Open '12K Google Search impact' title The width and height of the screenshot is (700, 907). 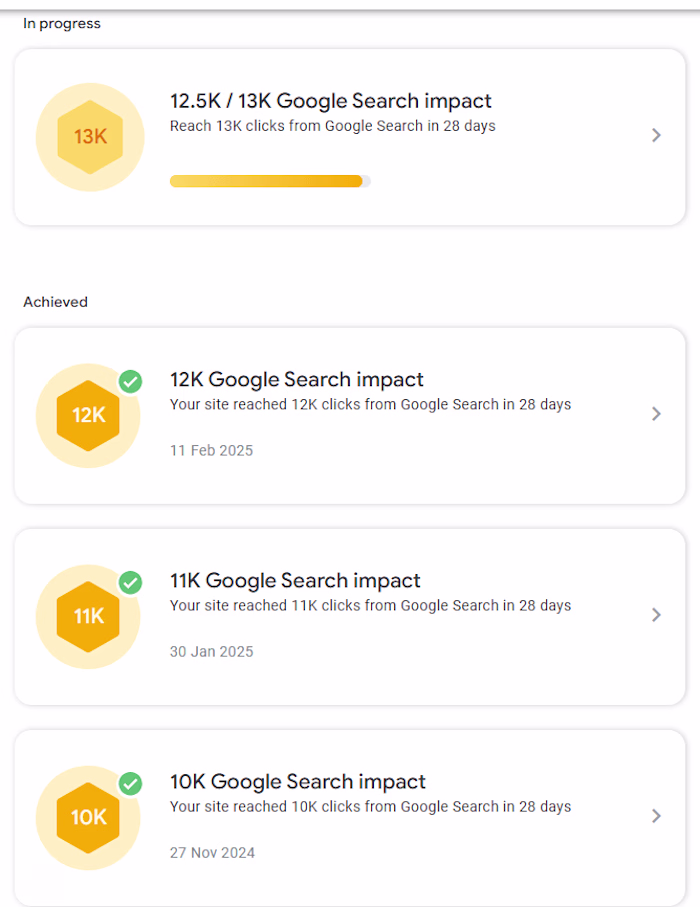point(297,379)
